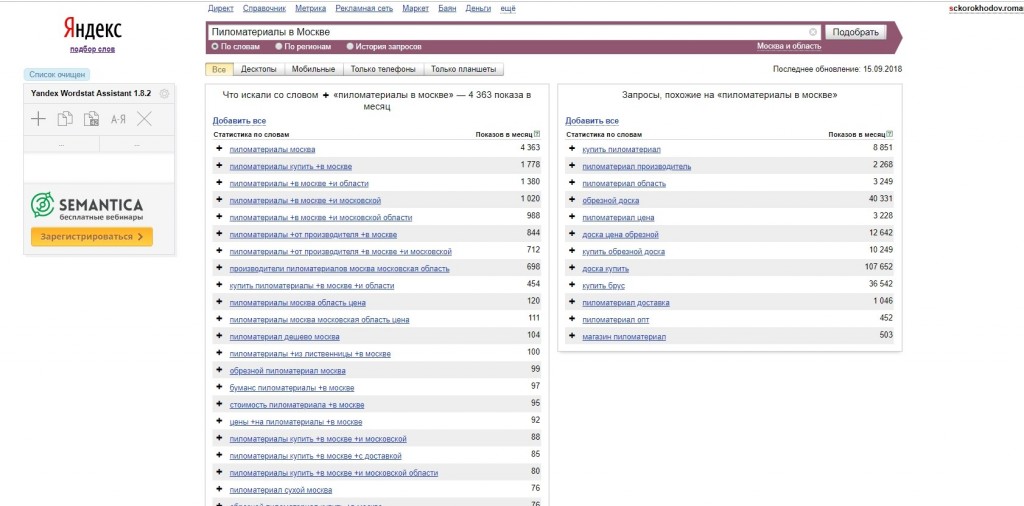The height and width of the screenshot is (506, 1024).
Task: Click the copy list icon in Assistant
Action: coord(65,119)
